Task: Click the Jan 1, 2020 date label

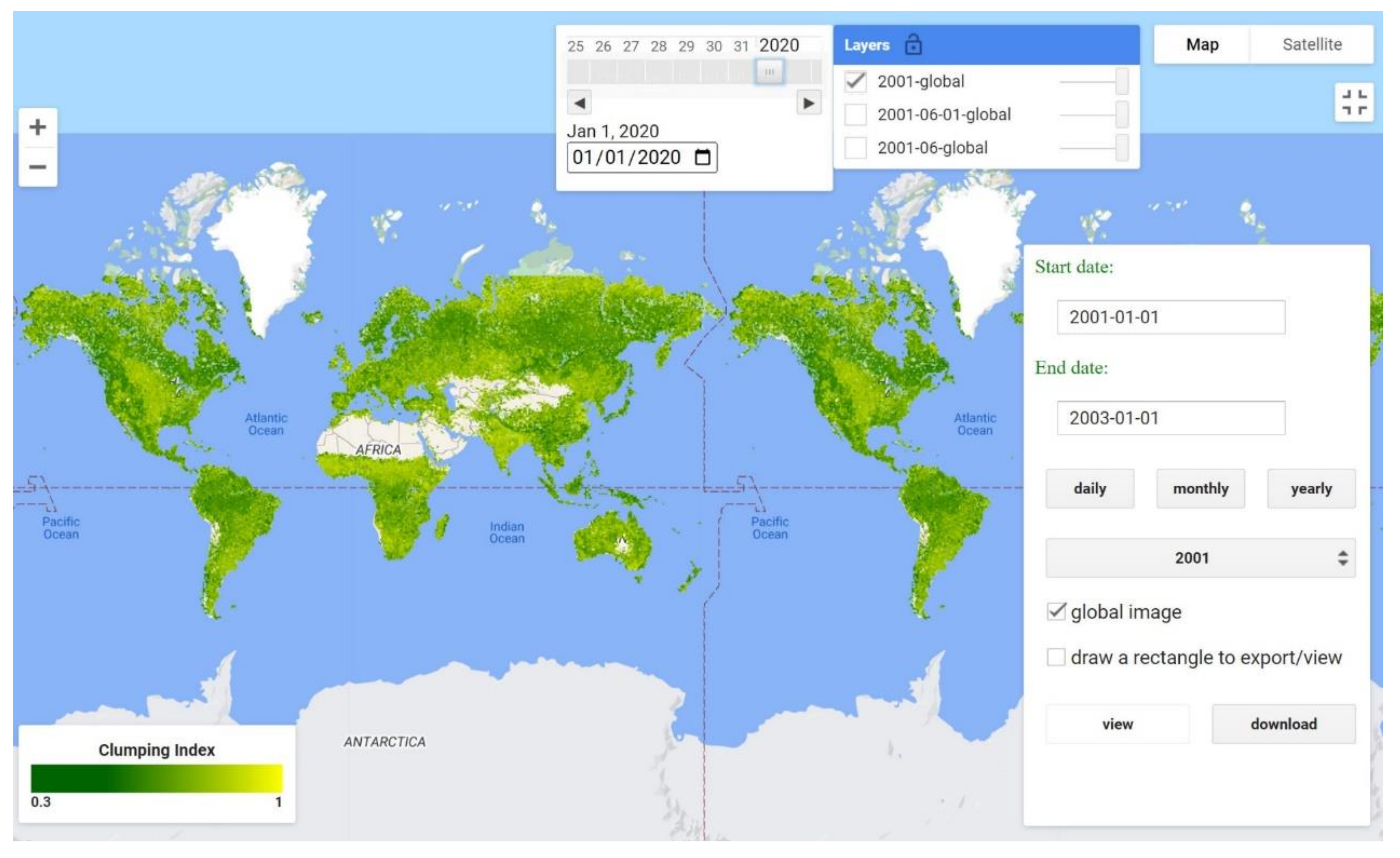Action: pyautogui.click(x=612, y=131)
